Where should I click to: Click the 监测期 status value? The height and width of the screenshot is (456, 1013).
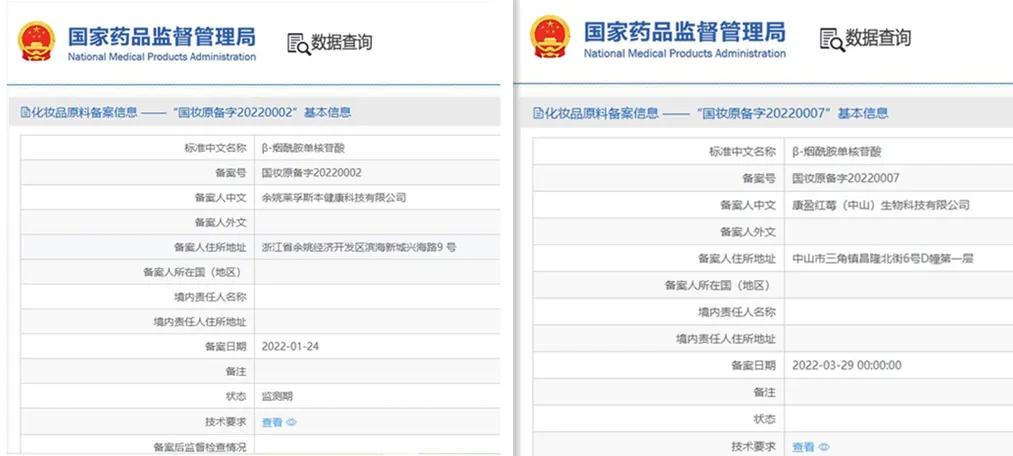(x=277, y=396)
